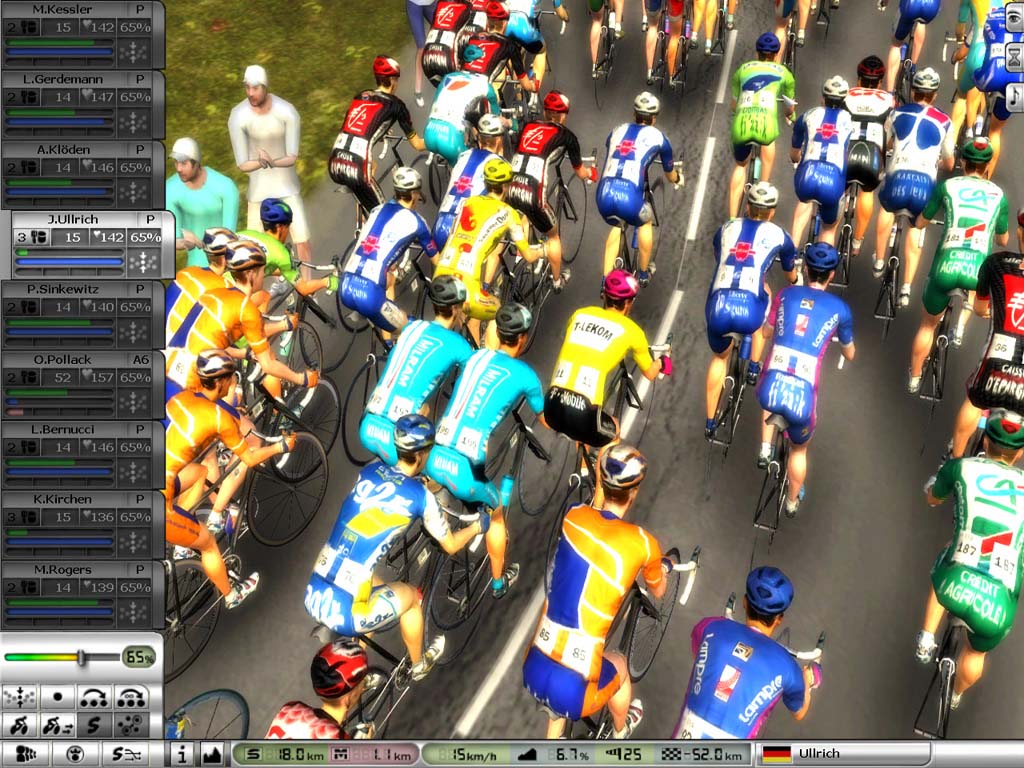
Task: Open the race information 'i' panel
Action: click(x=182, y=754)
